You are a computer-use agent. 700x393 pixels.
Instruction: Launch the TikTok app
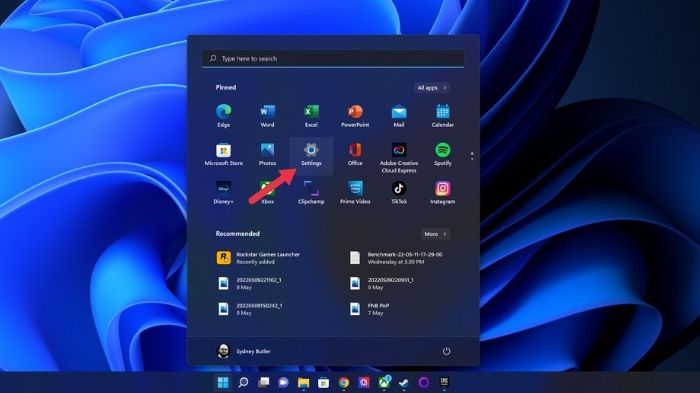[x=399, y=192]
